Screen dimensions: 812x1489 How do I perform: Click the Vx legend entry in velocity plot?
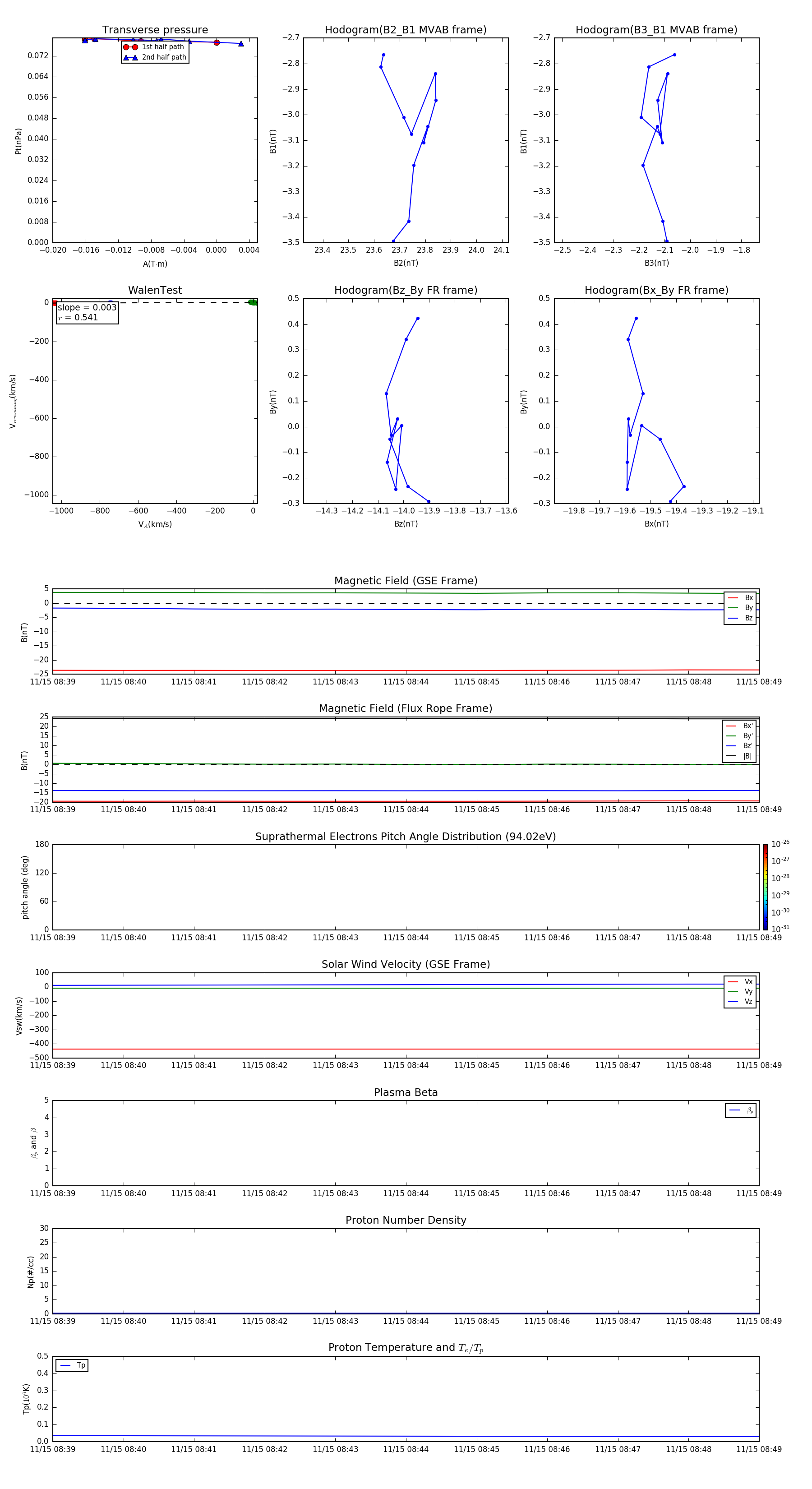740,981
